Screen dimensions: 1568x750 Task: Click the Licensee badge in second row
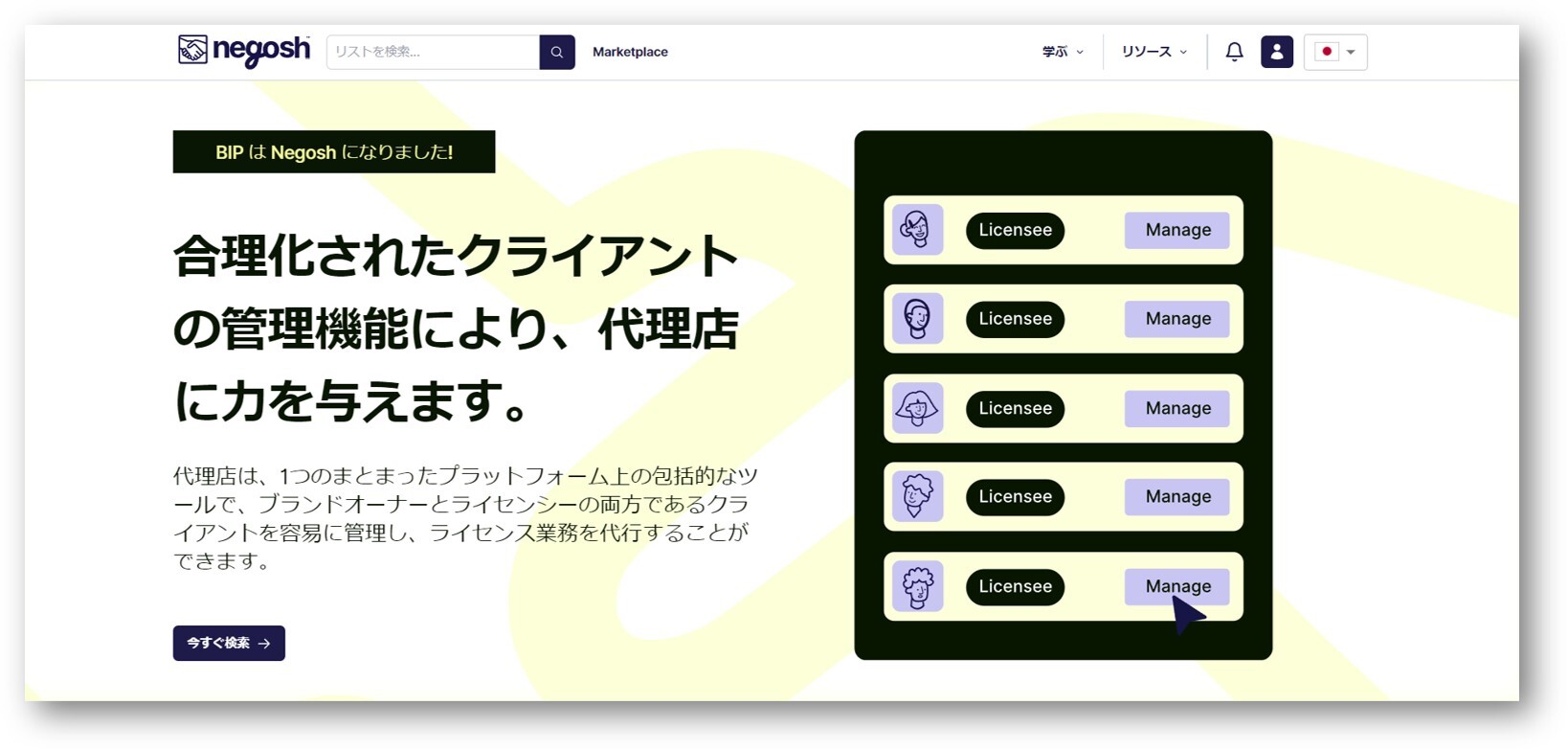point(1015,319)
